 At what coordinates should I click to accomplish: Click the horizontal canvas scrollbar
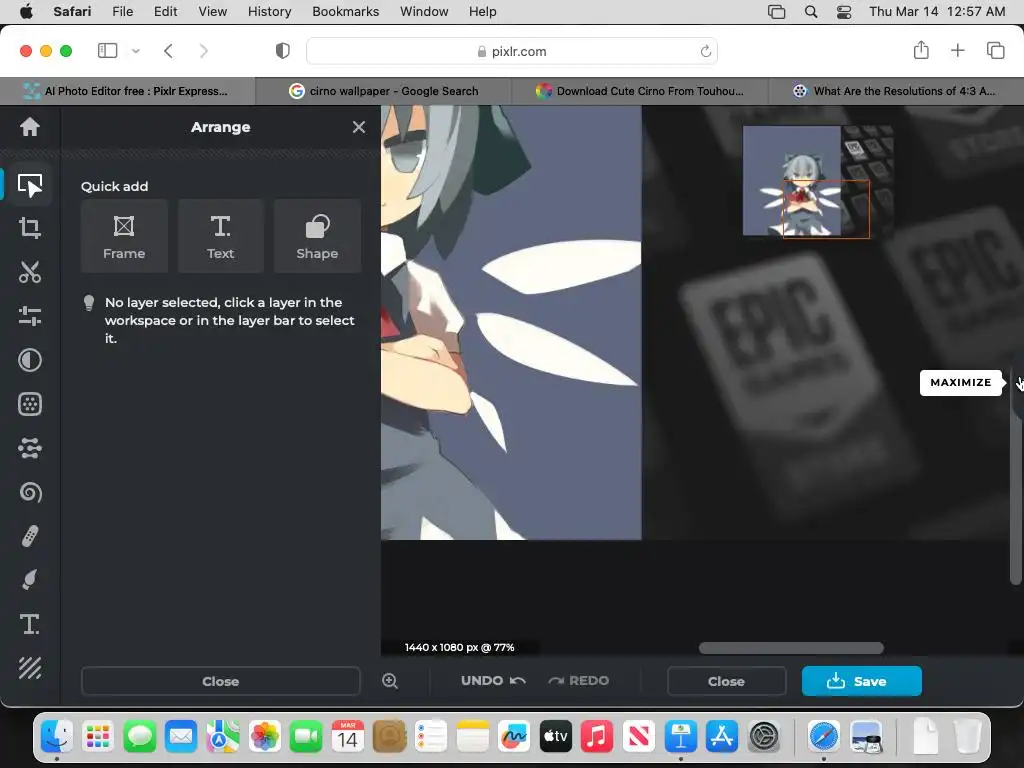point(791,648)
